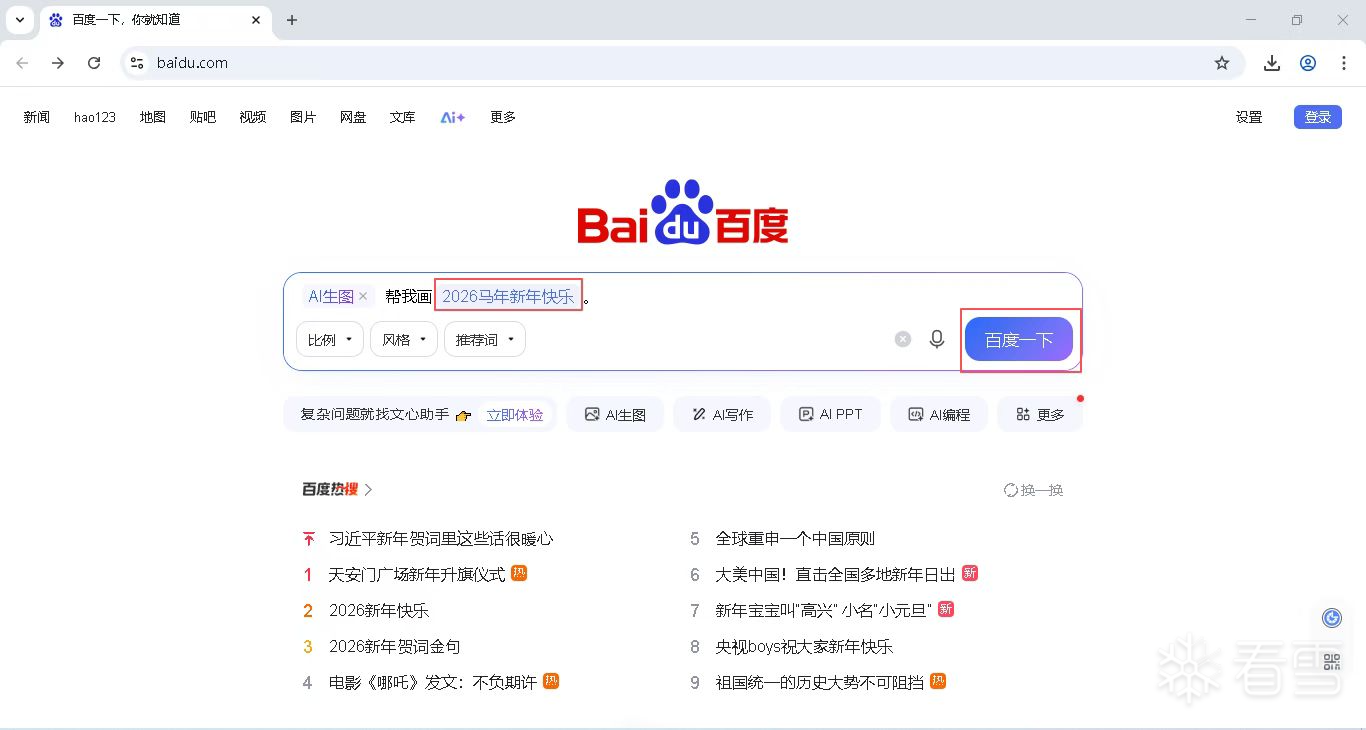1366x730 pixels.
Task: Open hot search 大美中国！直击全国多地新年日出
Action: tap(835, 575)
